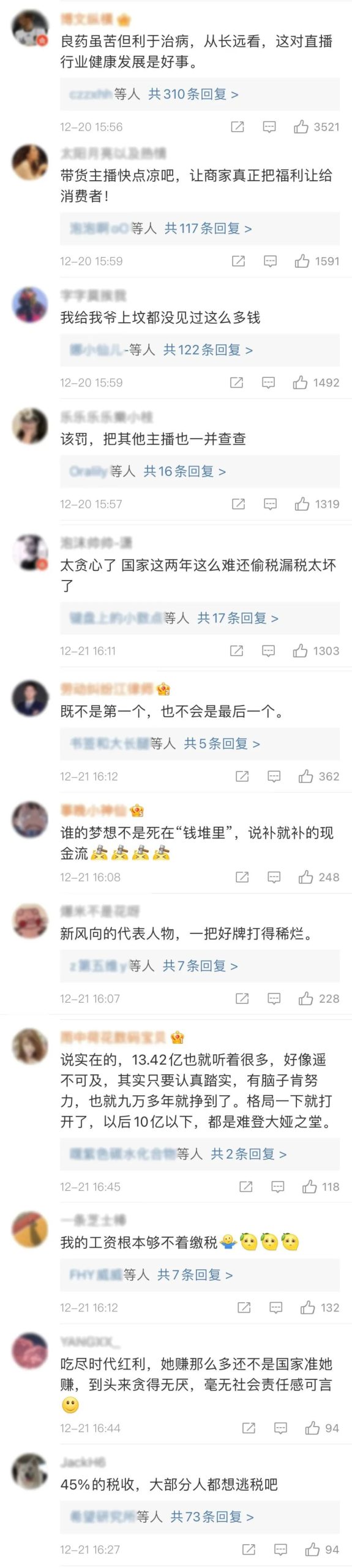Viewport: 352px width, 1568px height.
Task: Show all 共16条回复 replies
Action: [x=185, y=471]
